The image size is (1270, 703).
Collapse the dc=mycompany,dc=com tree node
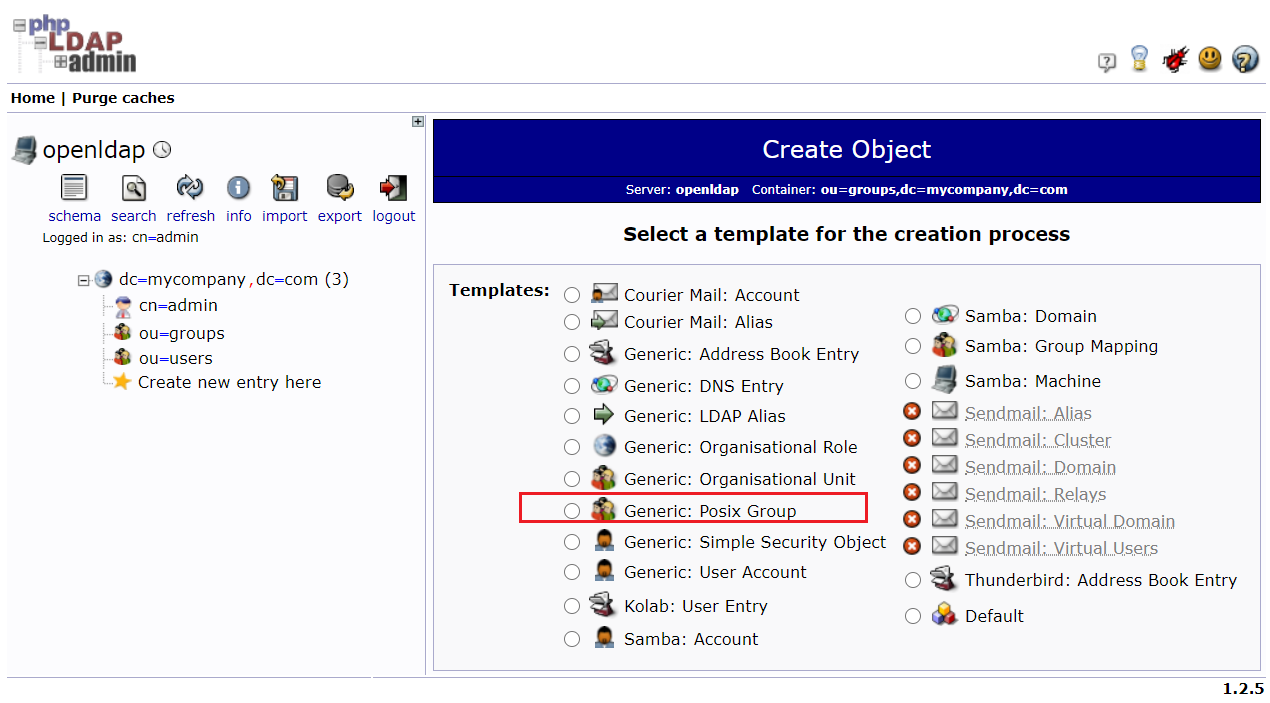click(83, 281)
